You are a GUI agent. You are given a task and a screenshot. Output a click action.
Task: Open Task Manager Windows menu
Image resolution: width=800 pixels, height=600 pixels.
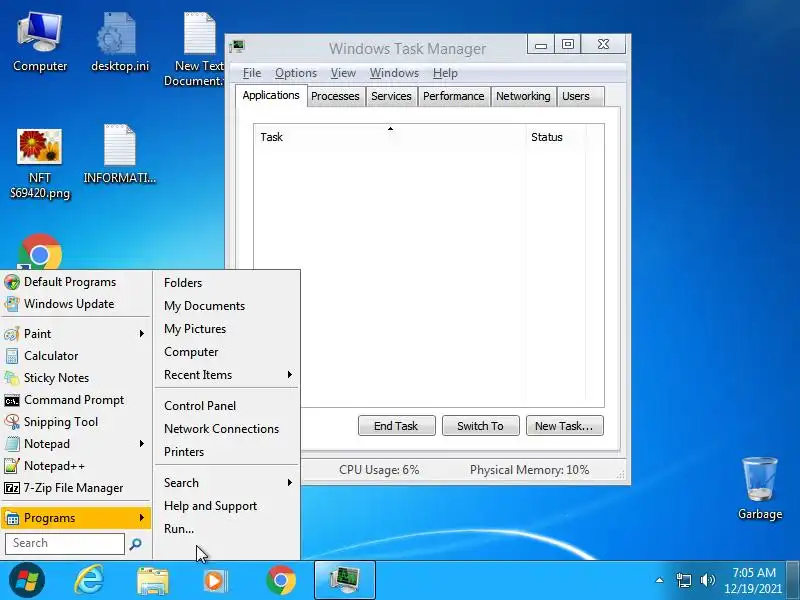[394, 73]
